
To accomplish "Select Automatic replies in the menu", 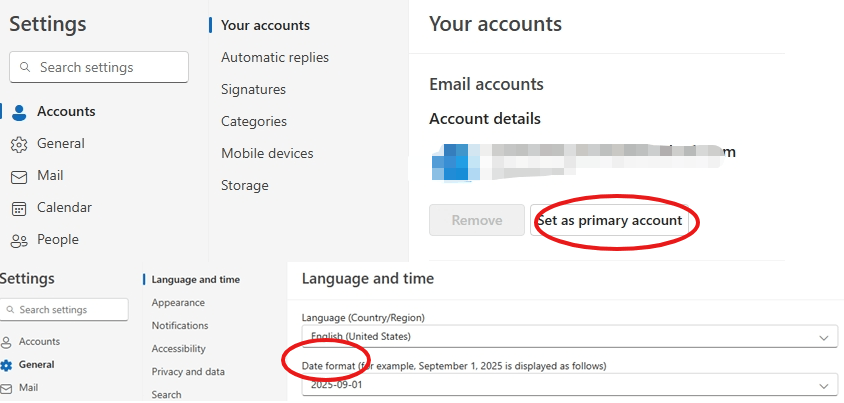I will tap(274, 57).
